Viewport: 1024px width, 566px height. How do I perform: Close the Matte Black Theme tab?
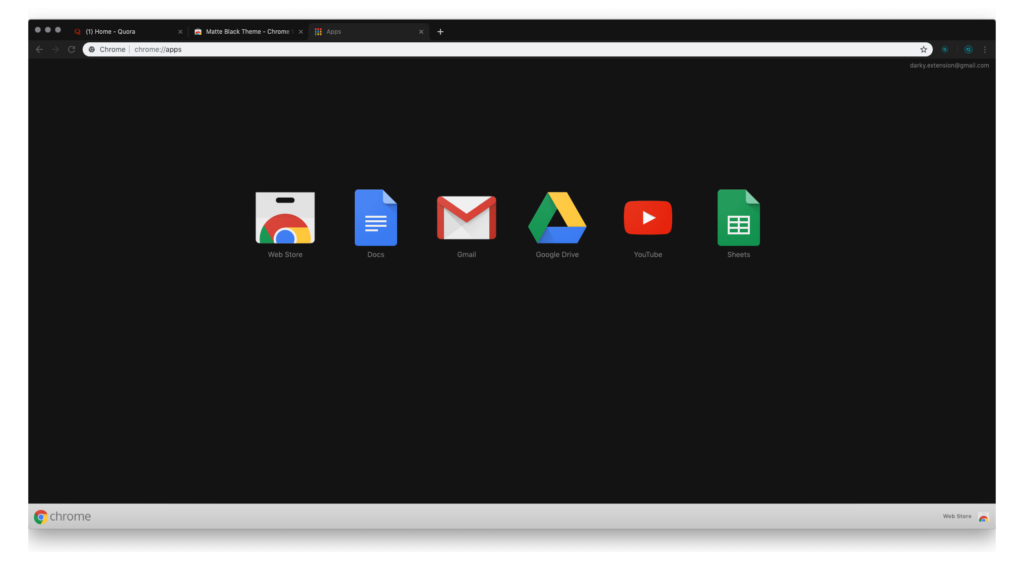coord(300,31)
